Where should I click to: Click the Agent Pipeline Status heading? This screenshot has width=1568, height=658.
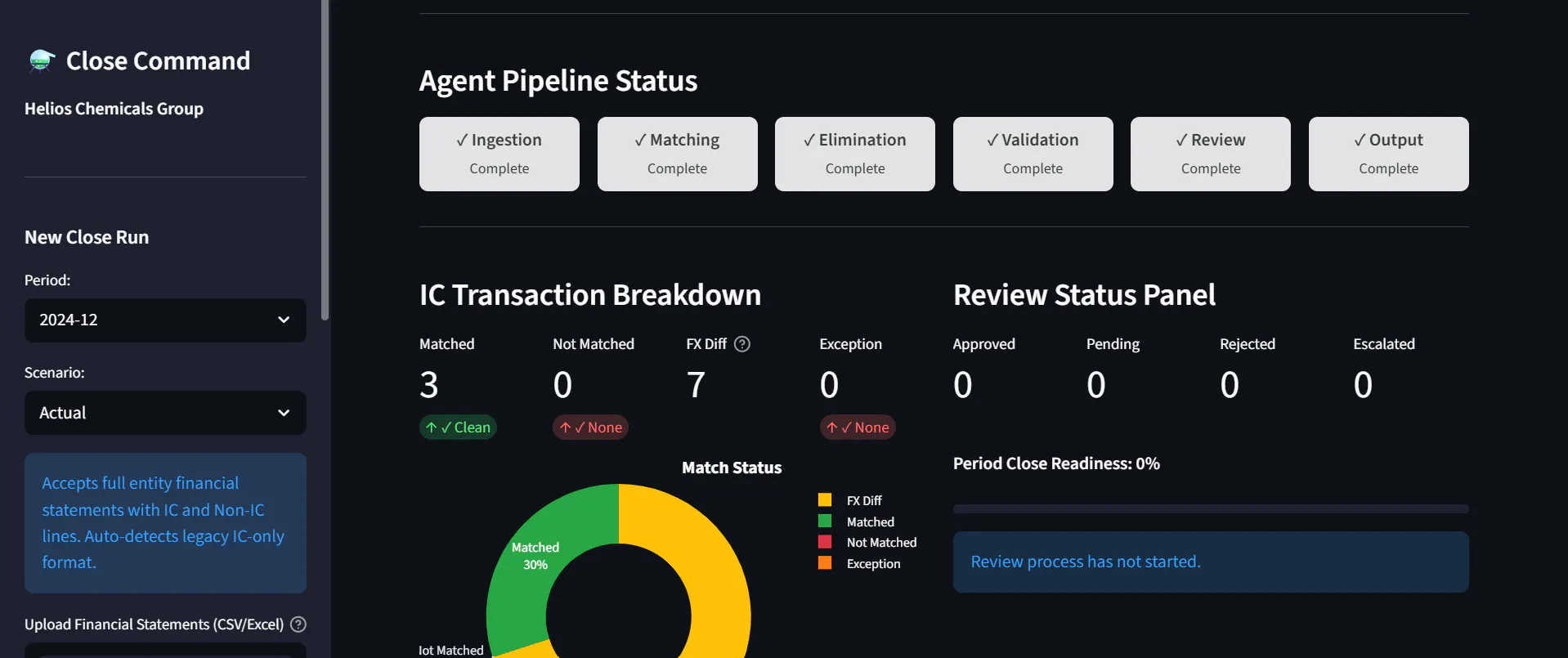click(x=558, y=81)
